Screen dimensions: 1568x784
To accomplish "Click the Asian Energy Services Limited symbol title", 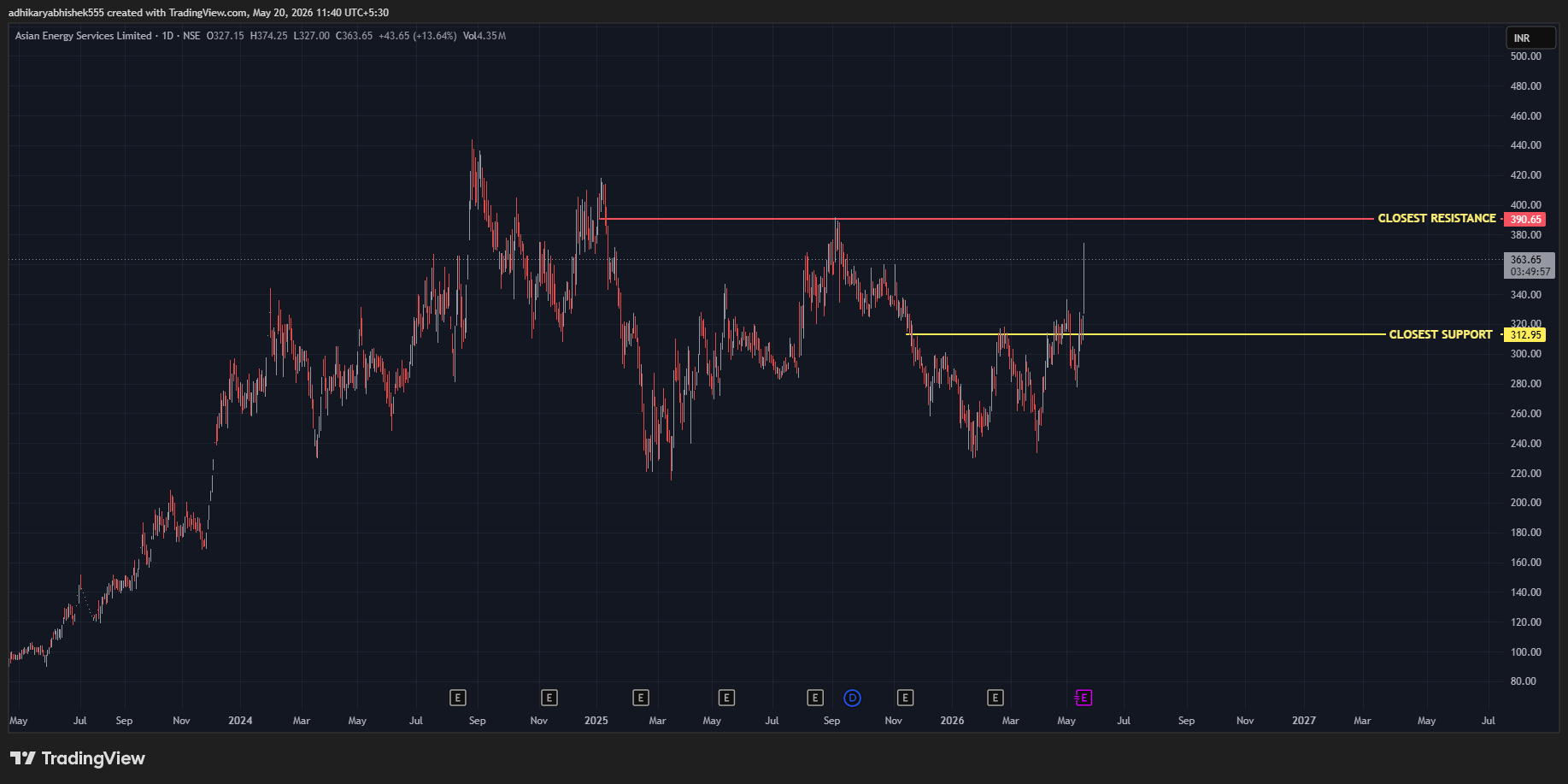I will pos(83,36).
